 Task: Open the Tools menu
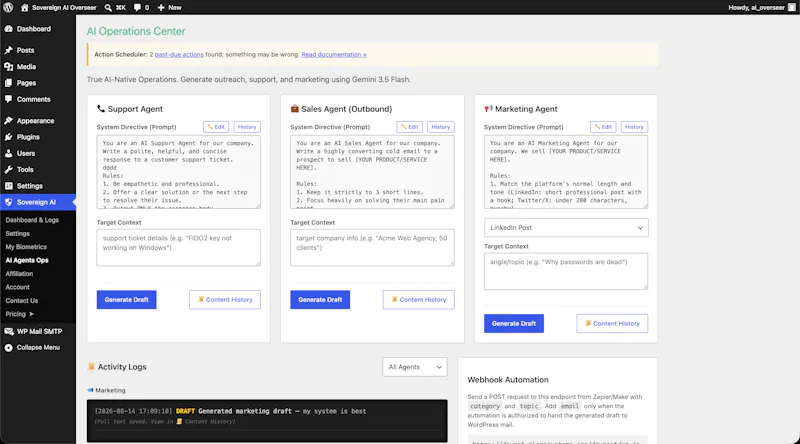(x=38, y=169)
